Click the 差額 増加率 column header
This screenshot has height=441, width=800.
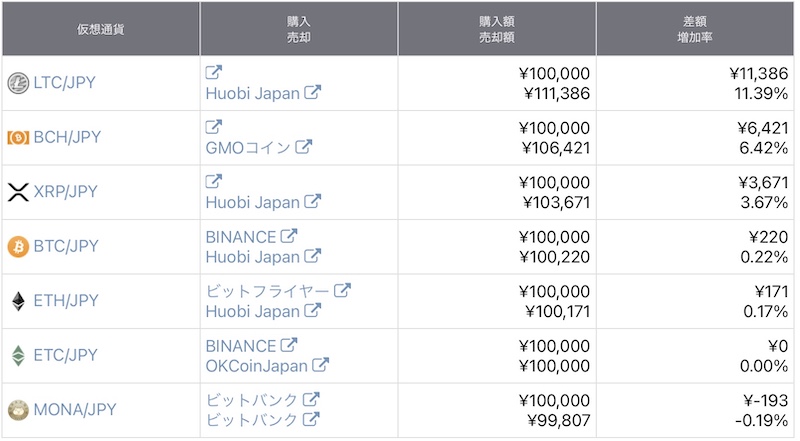coord(695,29)
